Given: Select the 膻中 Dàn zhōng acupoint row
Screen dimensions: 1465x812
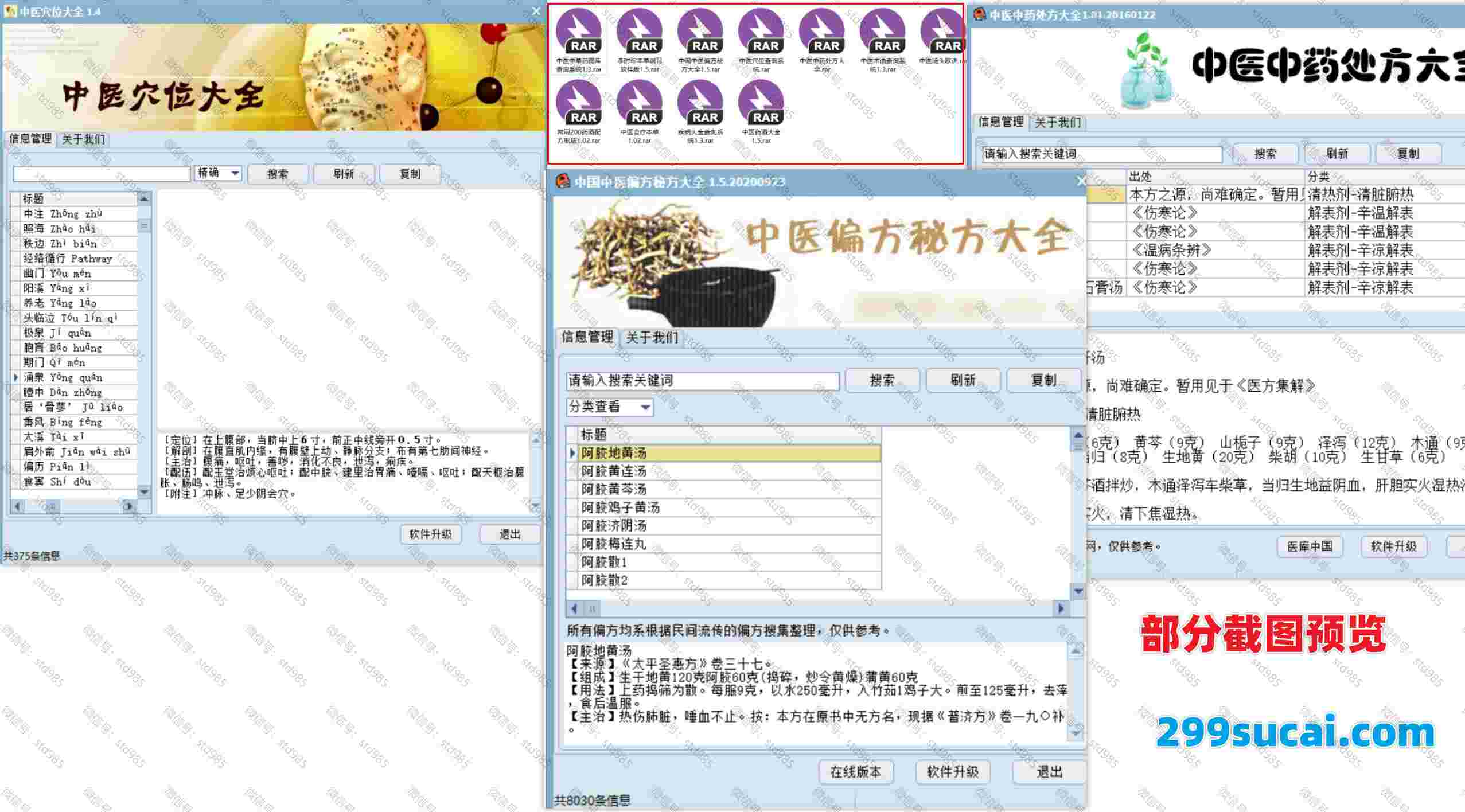Looking at the screenshot, I should [79, 392].
